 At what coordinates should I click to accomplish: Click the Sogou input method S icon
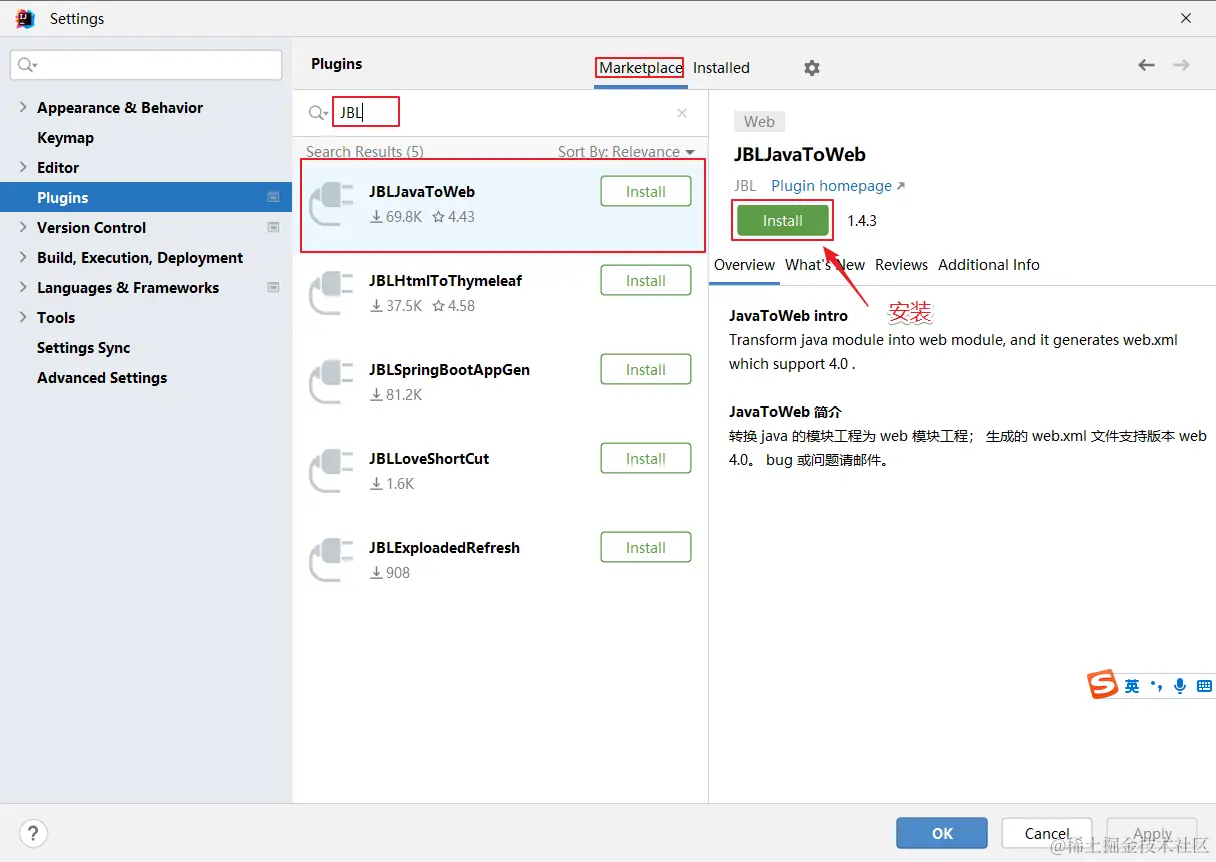coord(1102,685)
